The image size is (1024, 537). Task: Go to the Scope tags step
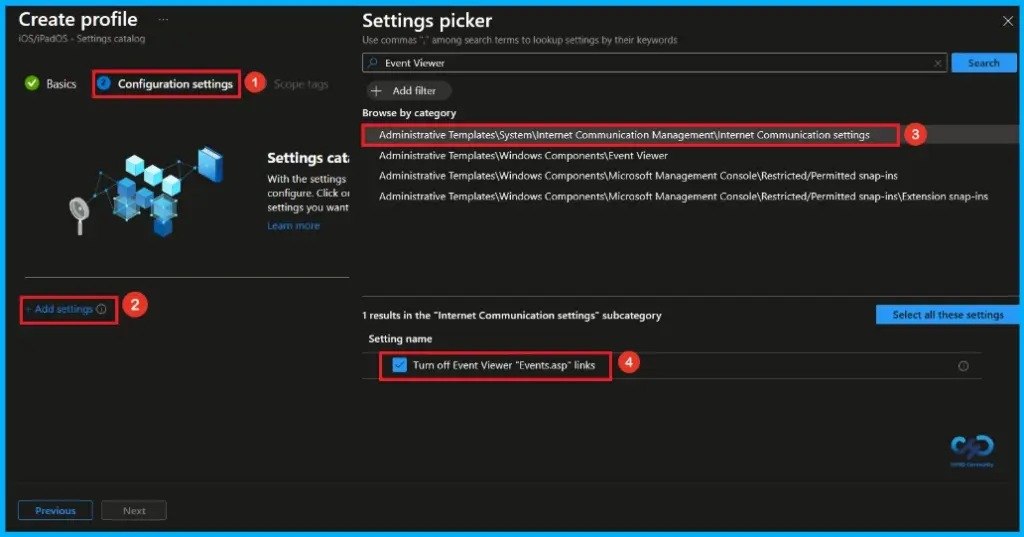[300, 84]
